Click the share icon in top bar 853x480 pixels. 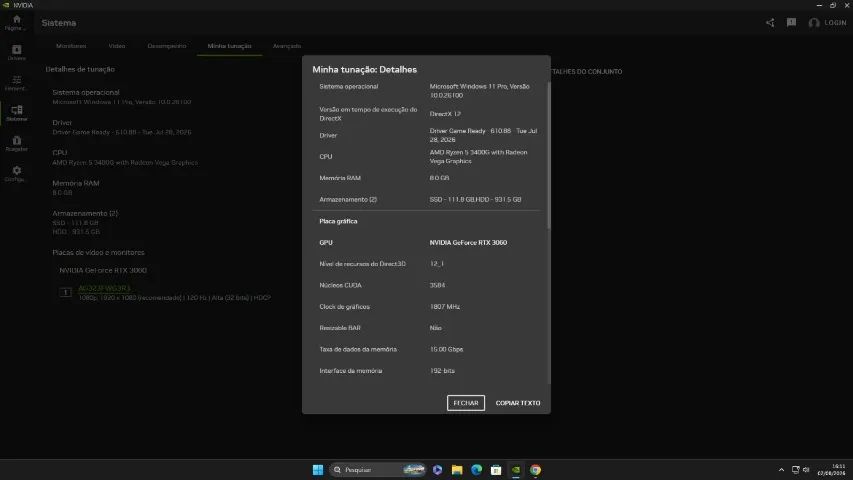point(770,22)
